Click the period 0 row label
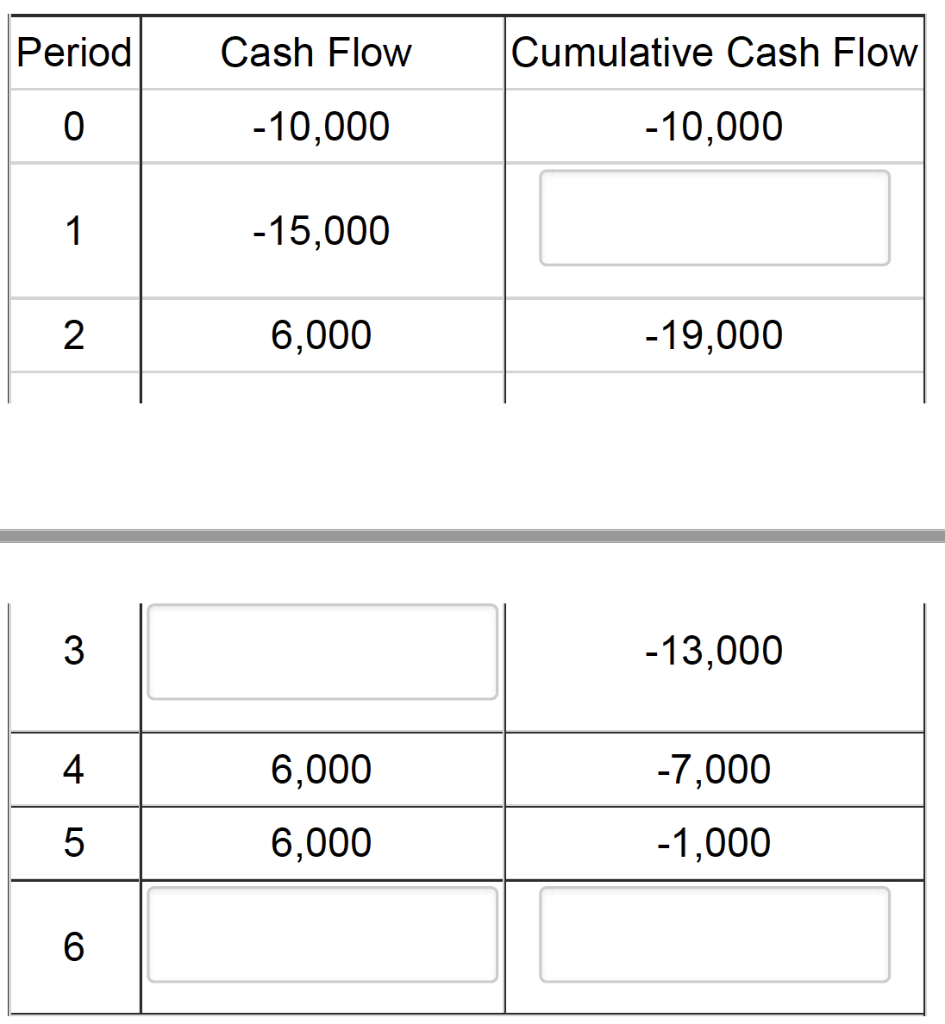This screenshot has width=945, height=1024. (74, 126)
